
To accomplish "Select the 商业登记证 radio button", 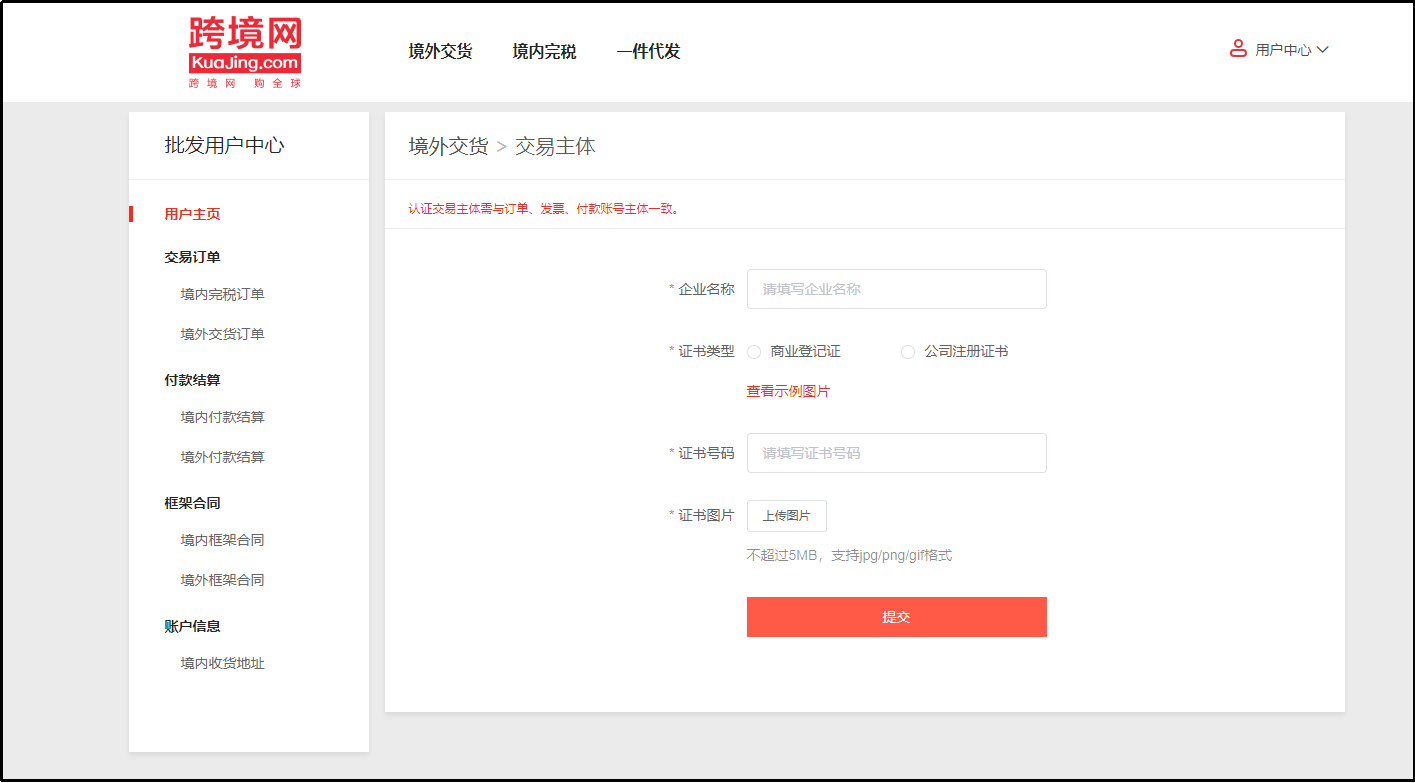I will [x=754, y=352].
